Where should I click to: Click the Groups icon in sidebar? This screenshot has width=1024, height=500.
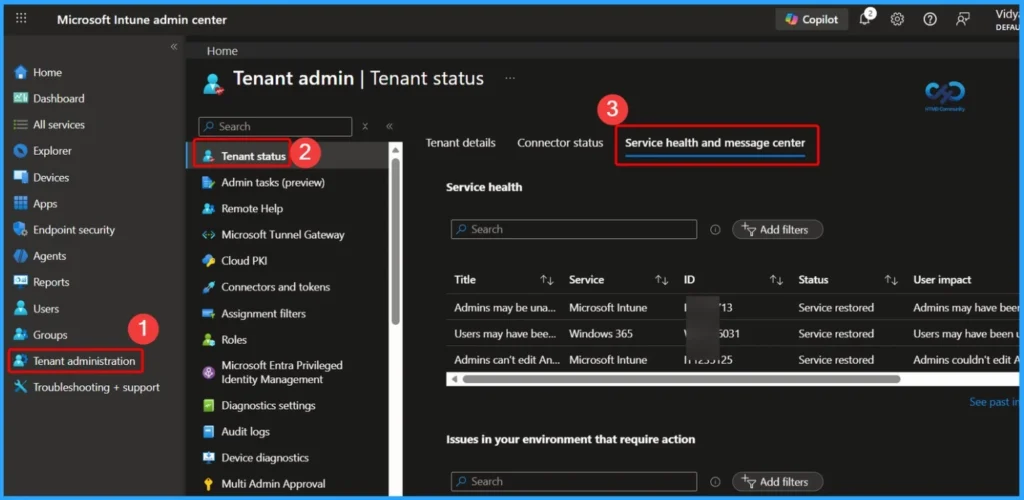(21, 335)
